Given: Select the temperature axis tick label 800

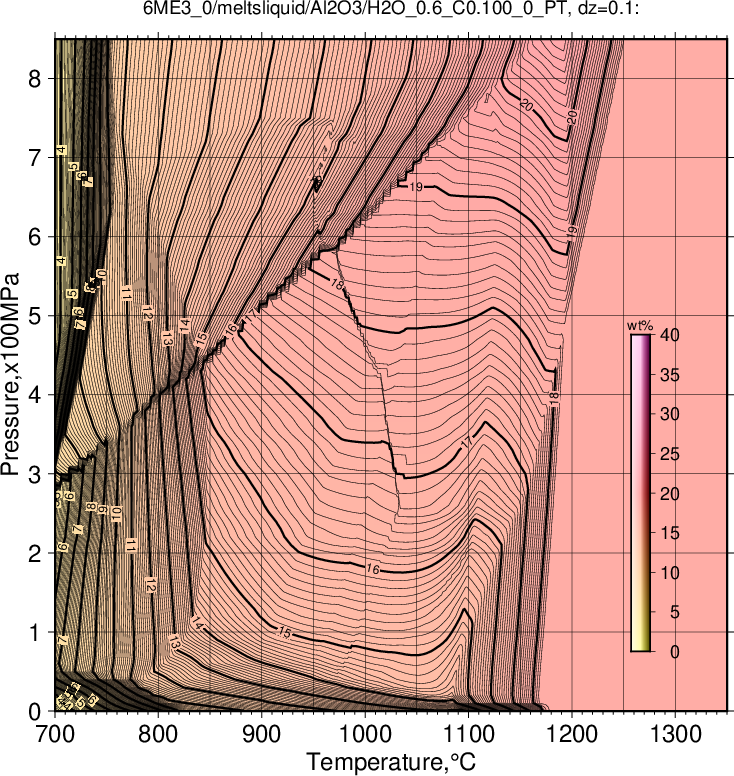Looking at the screenshot, I should coord(158,734).
